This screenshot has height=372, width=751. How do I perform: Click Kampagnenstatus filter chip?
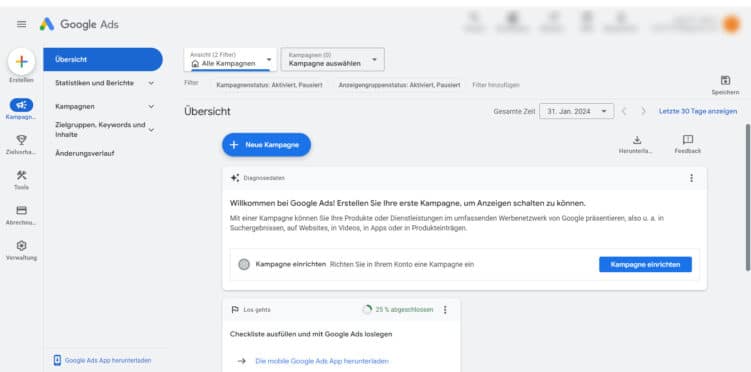tap(269, 85)
